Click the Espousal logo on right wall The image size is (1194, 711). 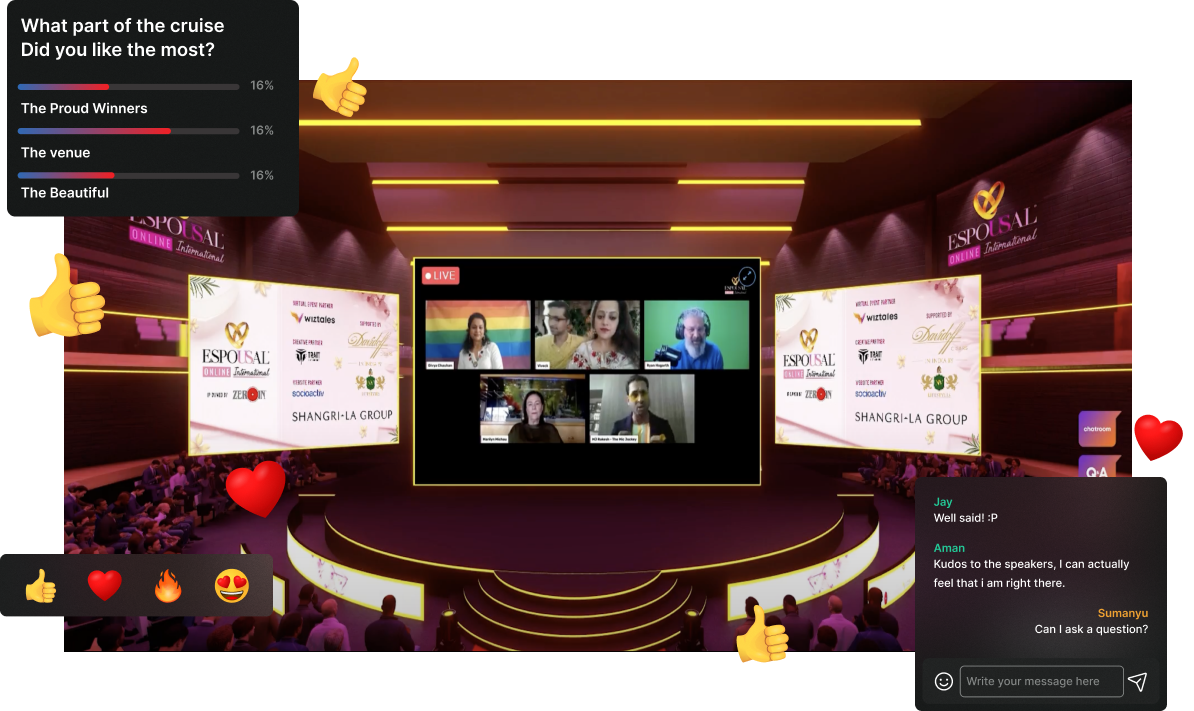[x=991, y=223]
